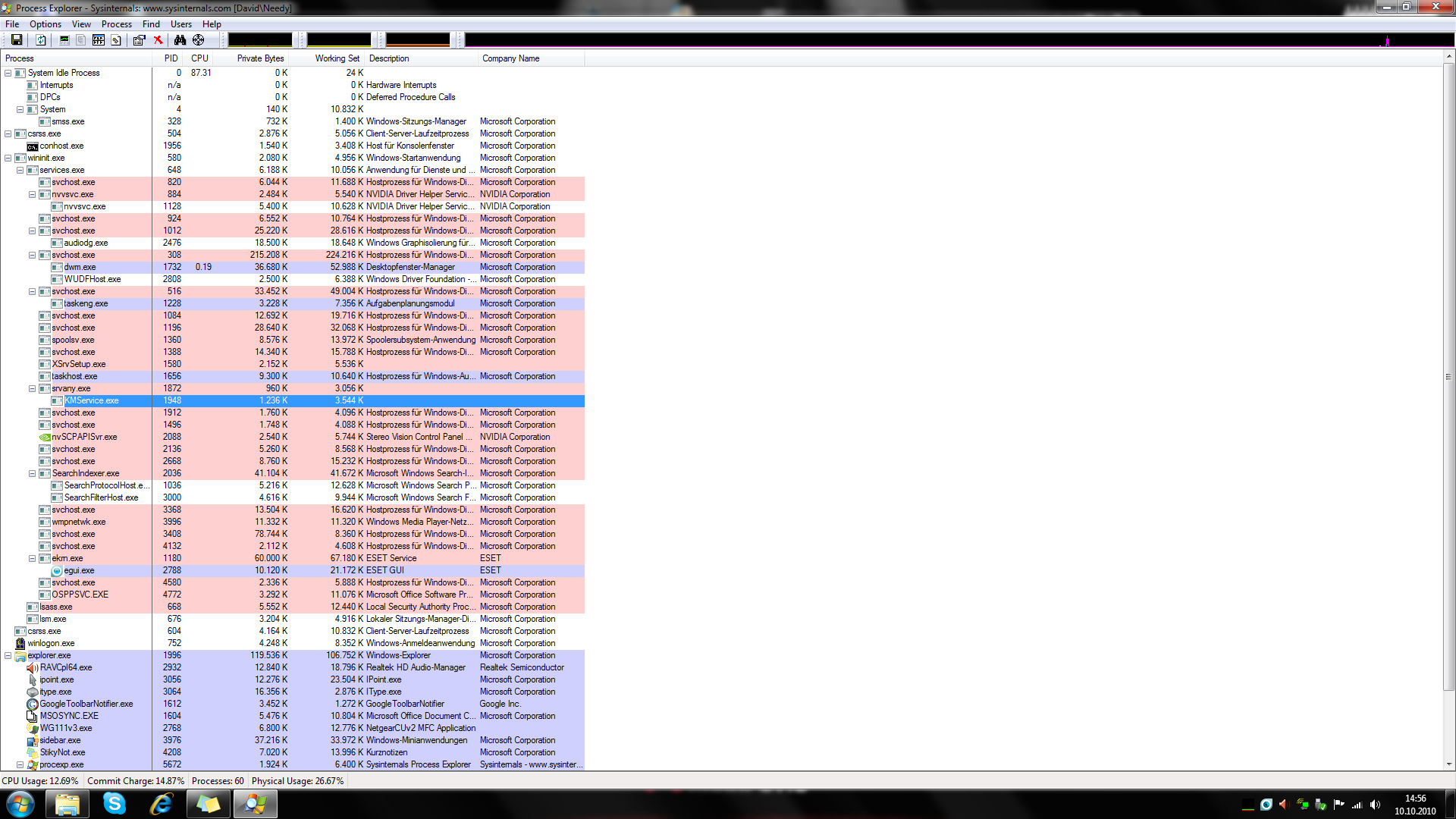Collapse the explorer.exe tree node
This screenshot has width=1456, height=819.
(8, 655)
